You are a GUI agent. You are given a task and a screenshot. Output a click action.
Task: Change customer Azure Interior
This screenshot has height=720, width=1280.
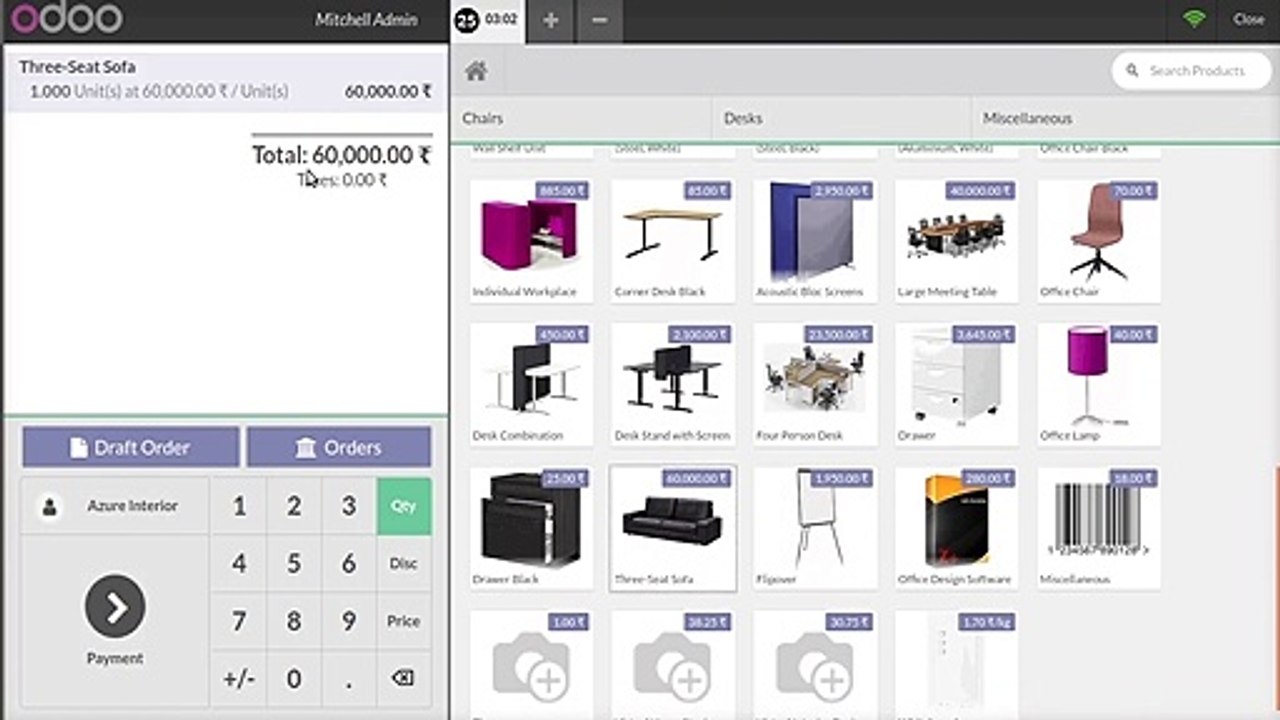coord(115,506)
